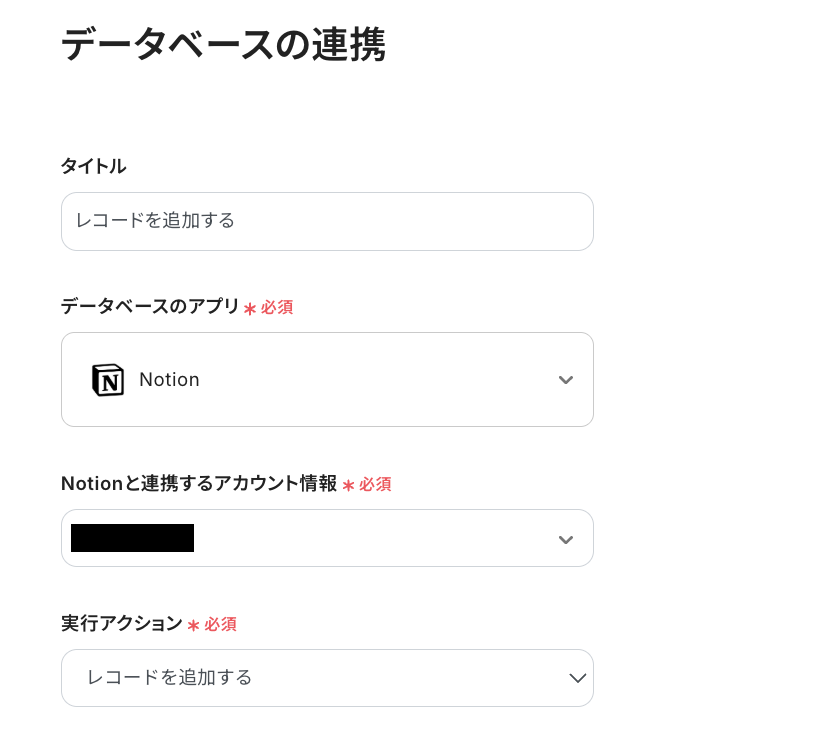Click the タイトル field label
Image resolution: width=834 pixels, height=740 pixels.
(x=93, y=166)
